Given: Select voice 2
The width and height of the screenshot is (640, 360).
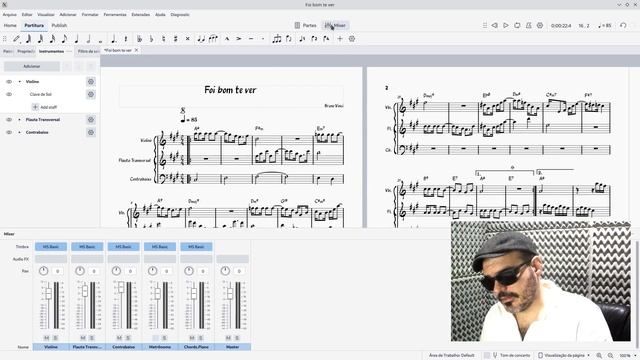Looking at the screenshot, I should coord(314,39).
